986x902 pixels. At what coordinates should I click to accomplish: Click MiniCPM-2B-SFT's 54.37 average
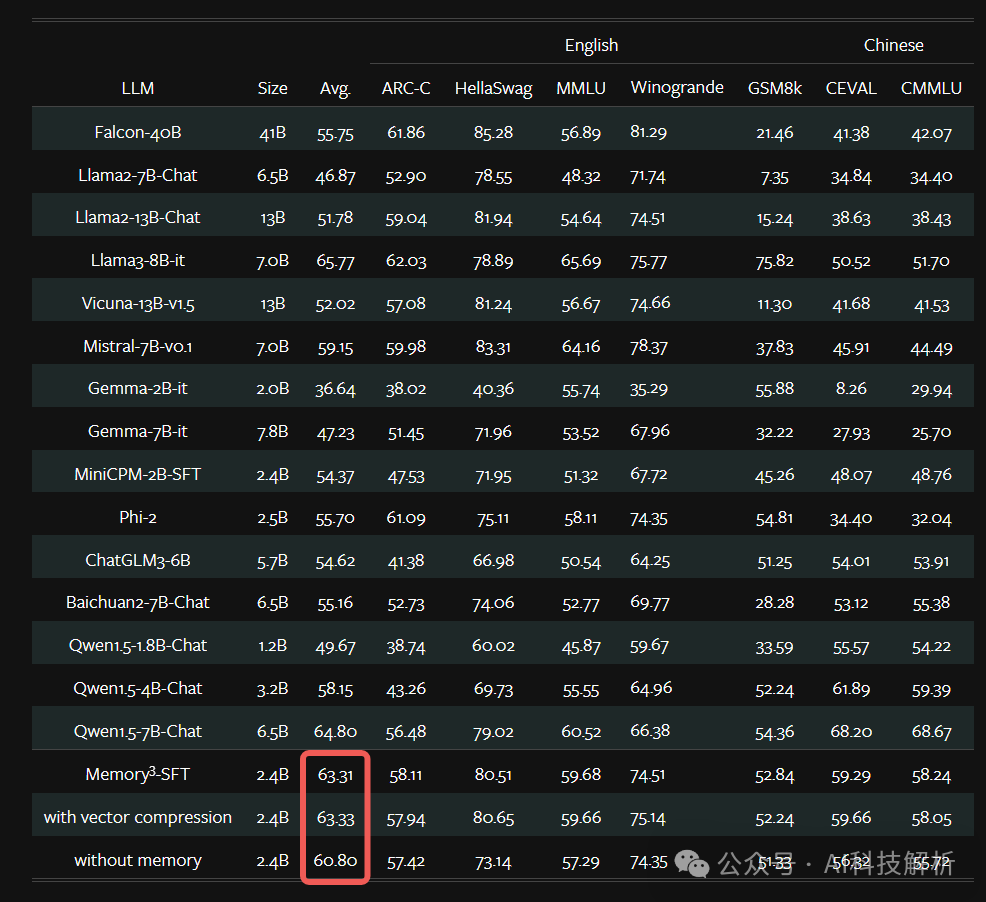(x=335, y=476)
